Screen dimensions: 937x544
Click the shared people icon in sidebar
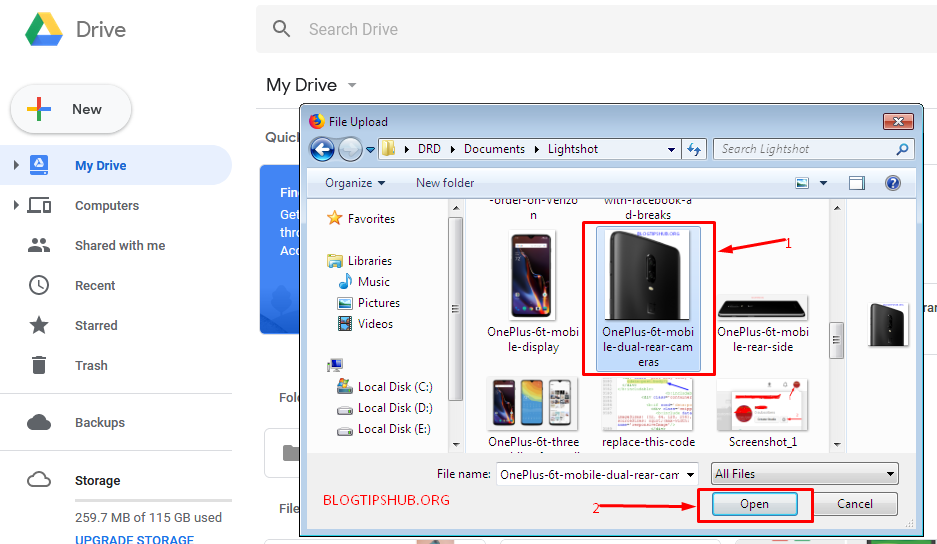point(39,245)
